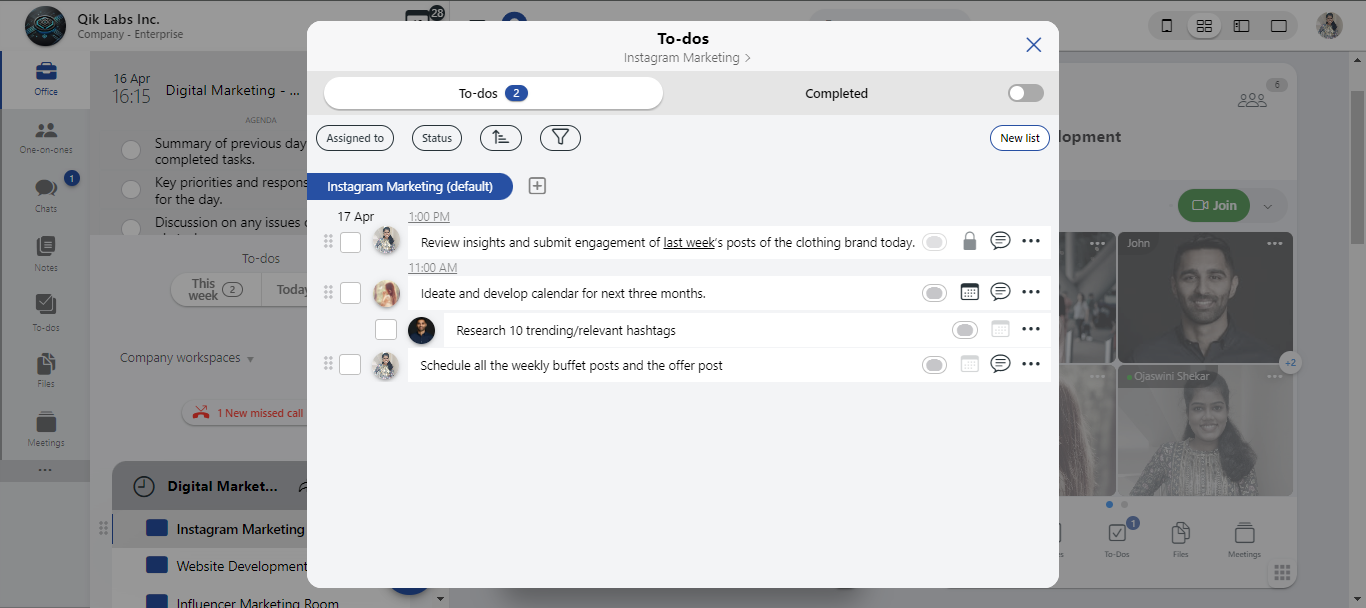Expand the Instagram Marketing breadcrumb chevron
Viewport: 1366px width, 608px height.
pyautogui.click(x=747, y=58)
